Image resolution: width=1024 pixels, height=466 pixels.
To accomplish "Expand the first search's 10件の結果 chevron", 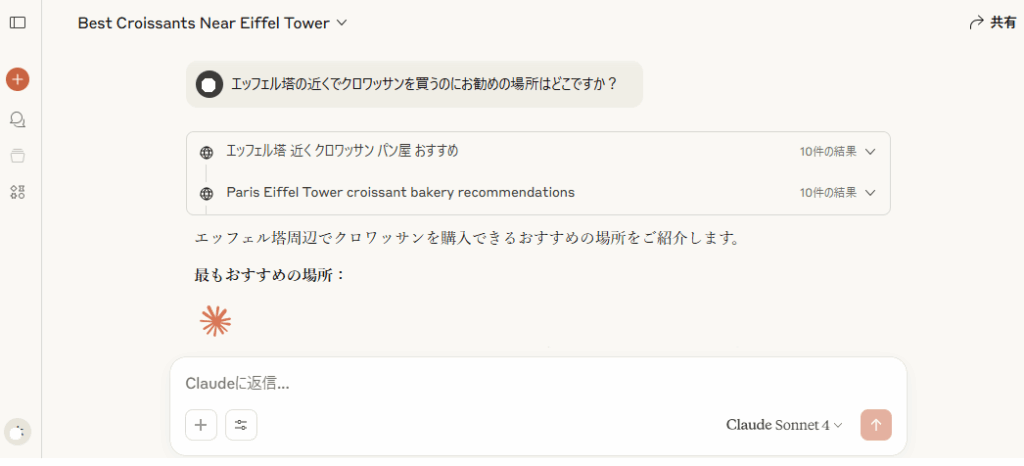I will (x=869, y=152).
